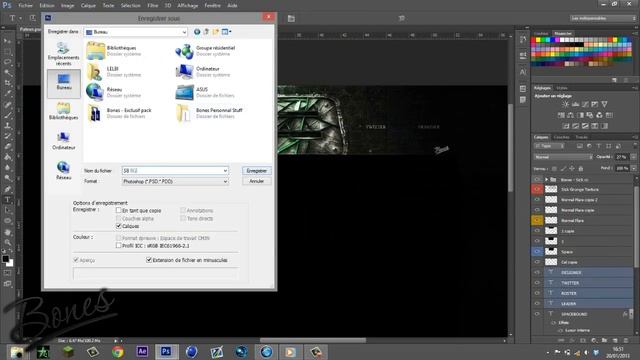The image size is (640, 360).
Task: Click the Annuler button
Action: pyautogui.click(x=257, y=181)
